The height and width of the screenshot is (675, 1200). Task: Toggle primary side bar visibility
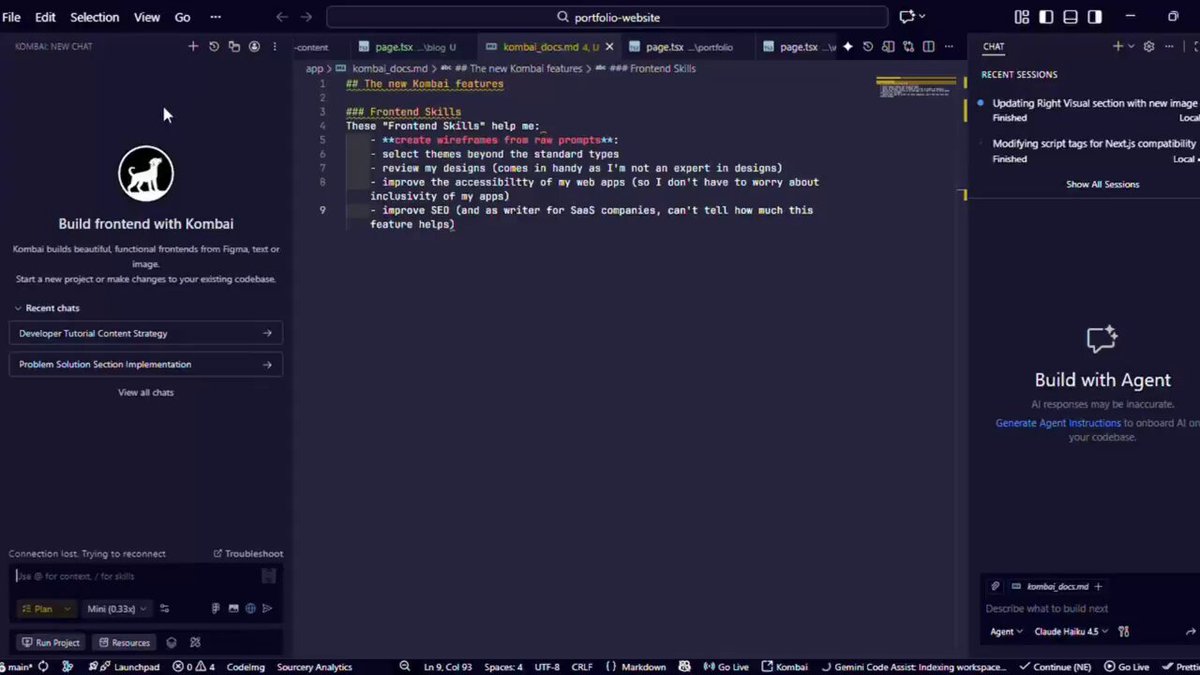point(1046,17)
